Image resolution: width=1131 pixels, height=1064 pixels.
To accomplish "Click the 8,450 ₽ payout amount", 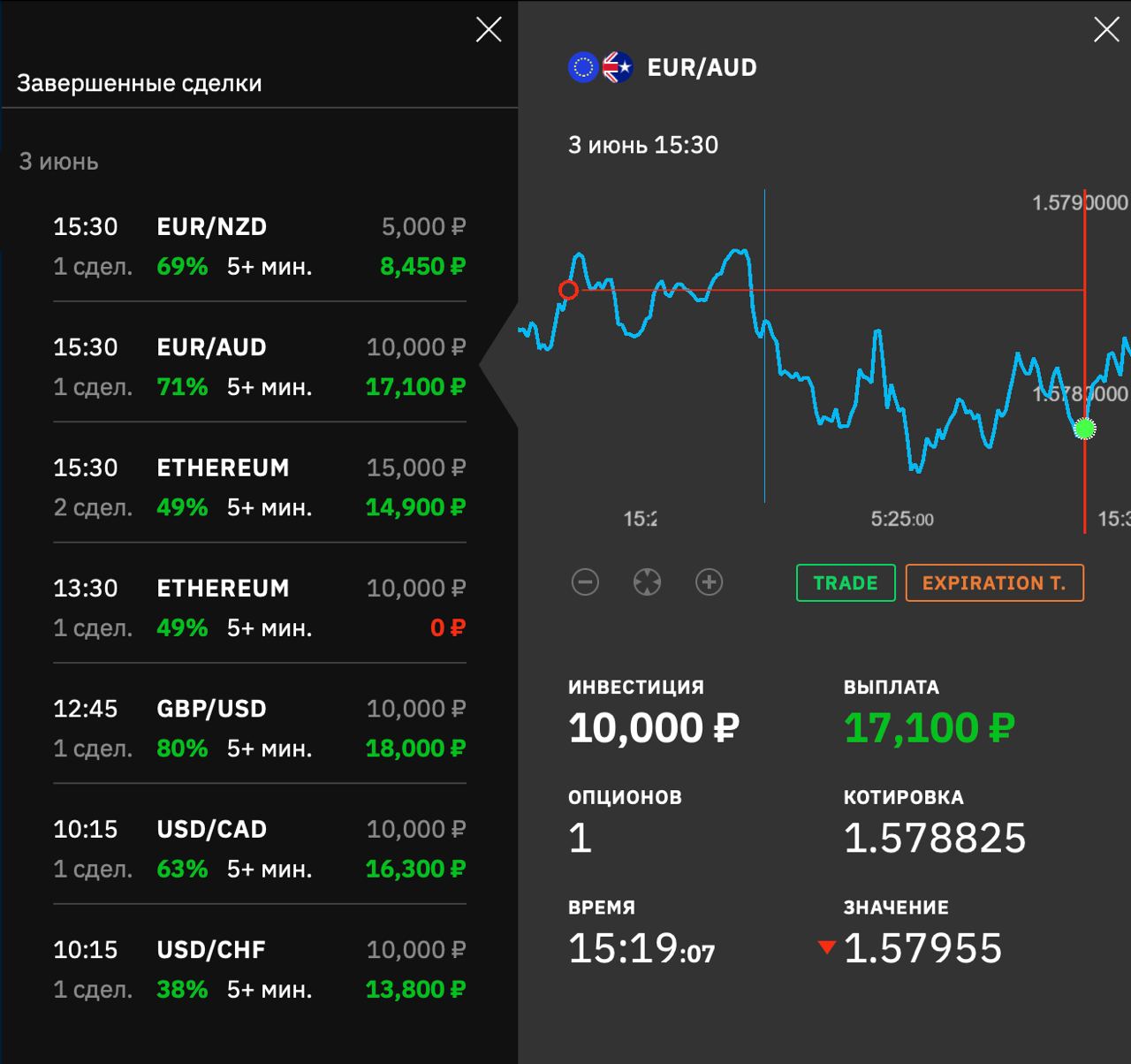I will point(422,266).
